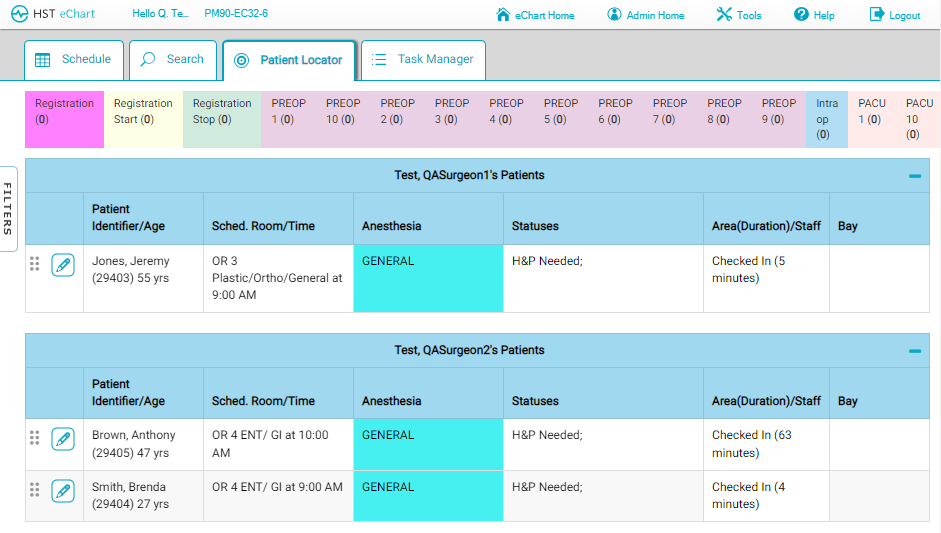Image resolution: width=941 pixels, height=533 pixels.
Task: Switch to the Search tab
Action: pos(173,60)
